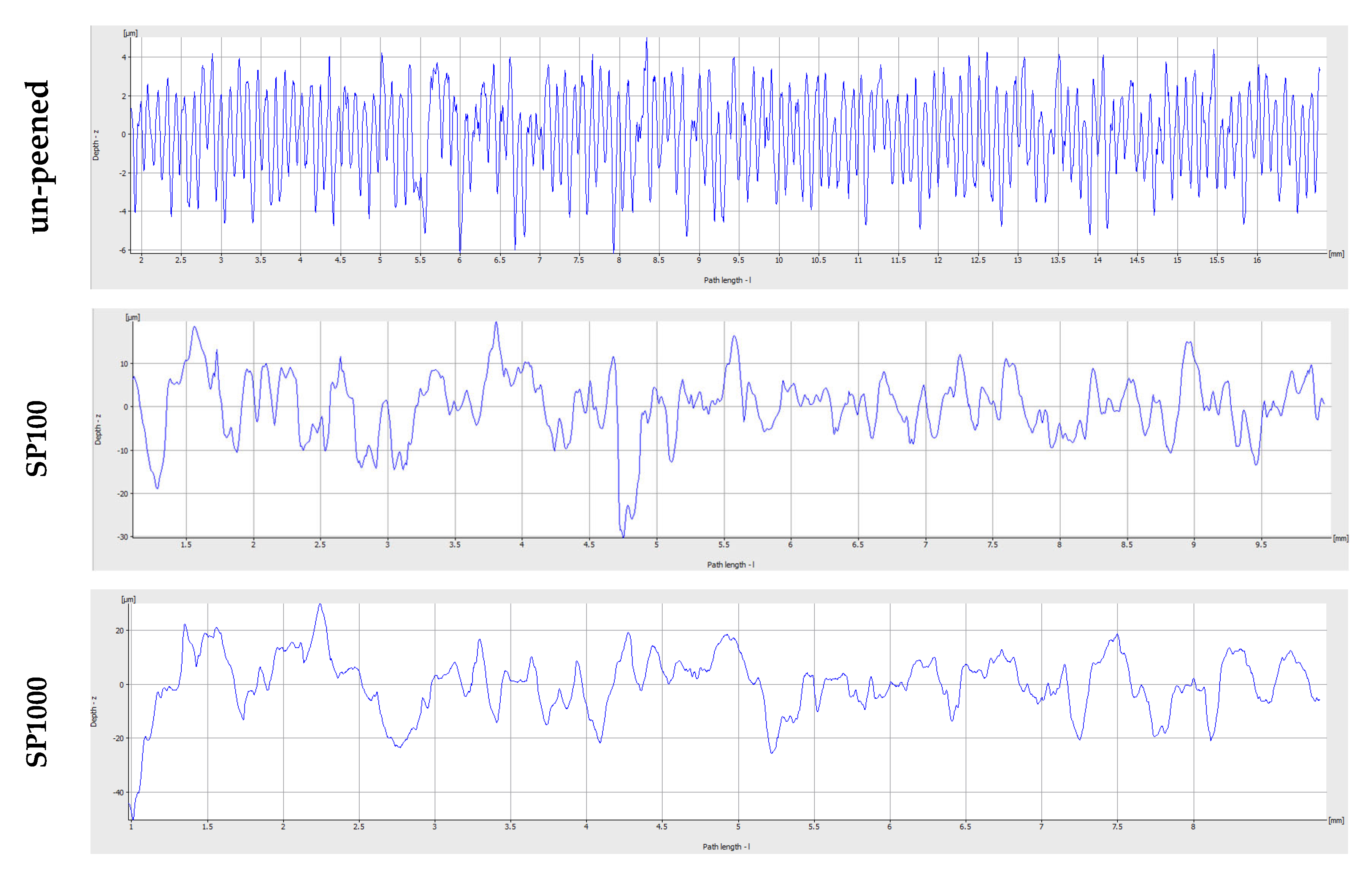Viewport: 1372px width, 876px height.
Task: Click the deepest valley near 4.75 mm in SP100
Action: click(x=623, y=535)
